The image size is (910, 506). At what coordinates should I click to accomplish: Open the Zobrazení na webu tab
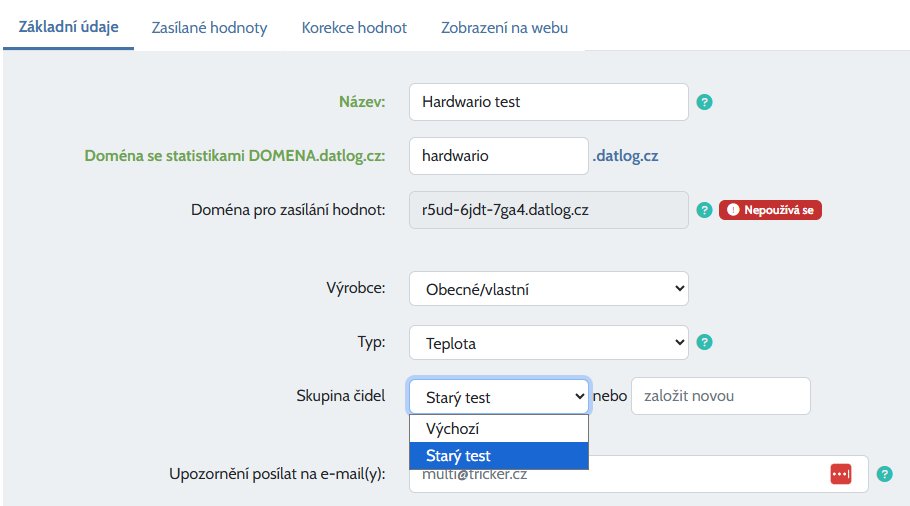tap(504, 28)
